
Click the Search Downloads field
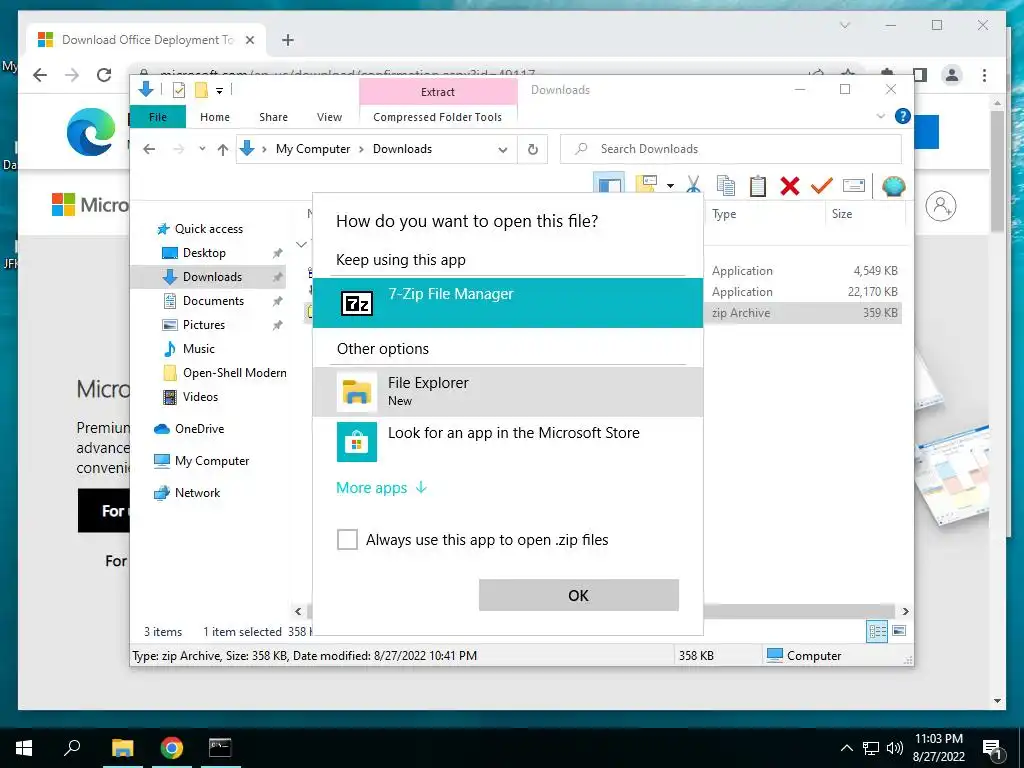click(731, 149)
